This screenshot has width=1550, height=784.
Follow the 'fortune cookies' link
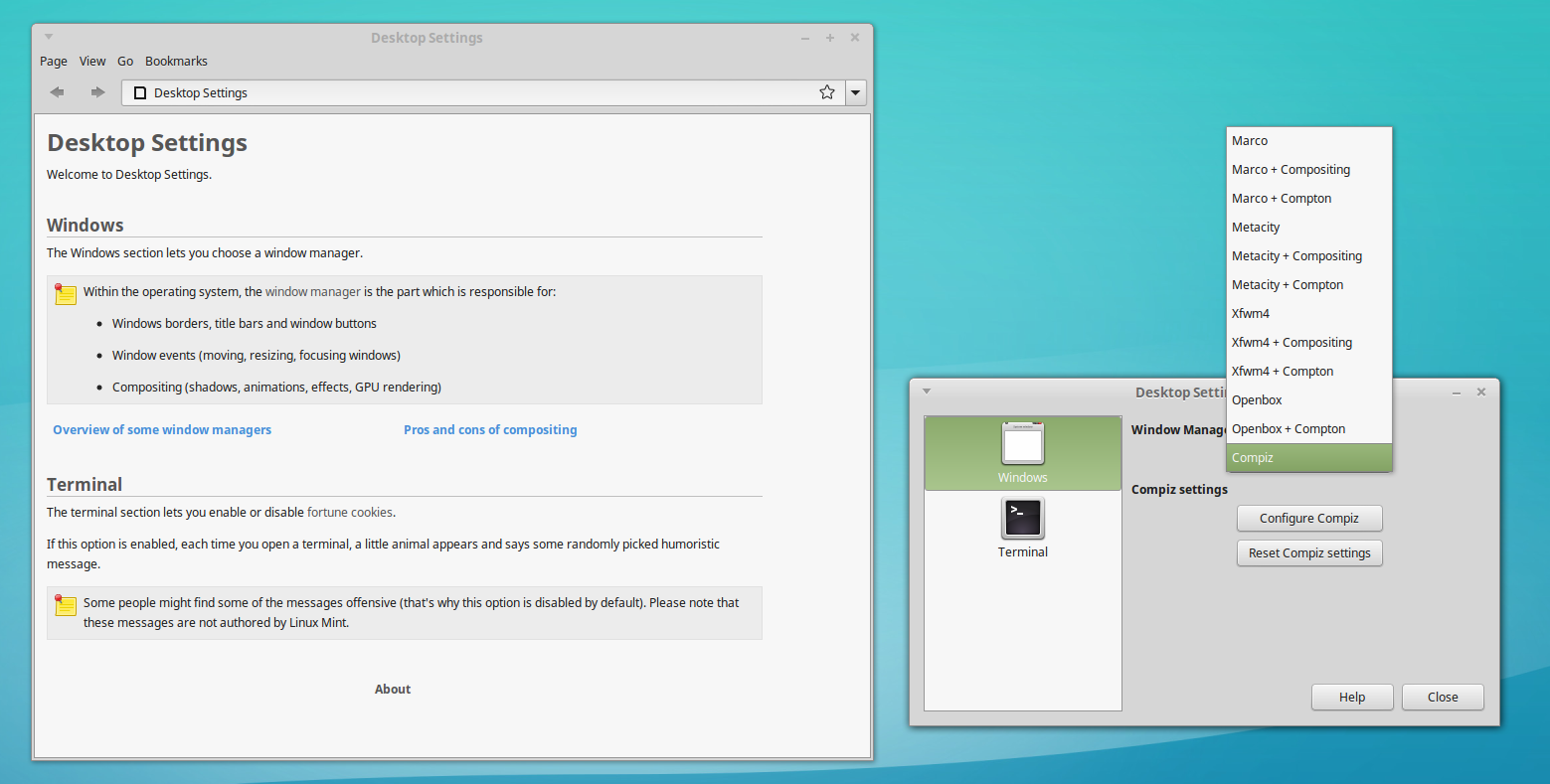[350, 513]
